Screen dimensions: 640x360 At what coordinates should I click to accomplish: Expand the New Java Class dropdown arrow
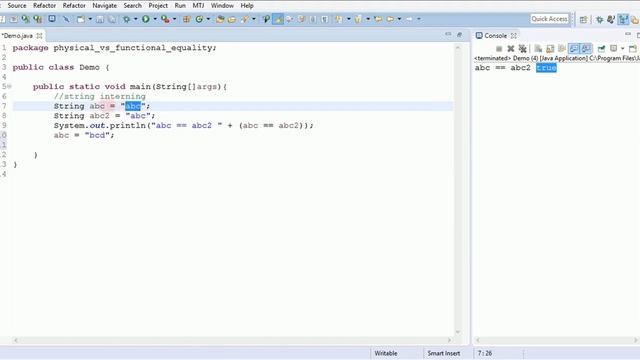tap(208, 19)
